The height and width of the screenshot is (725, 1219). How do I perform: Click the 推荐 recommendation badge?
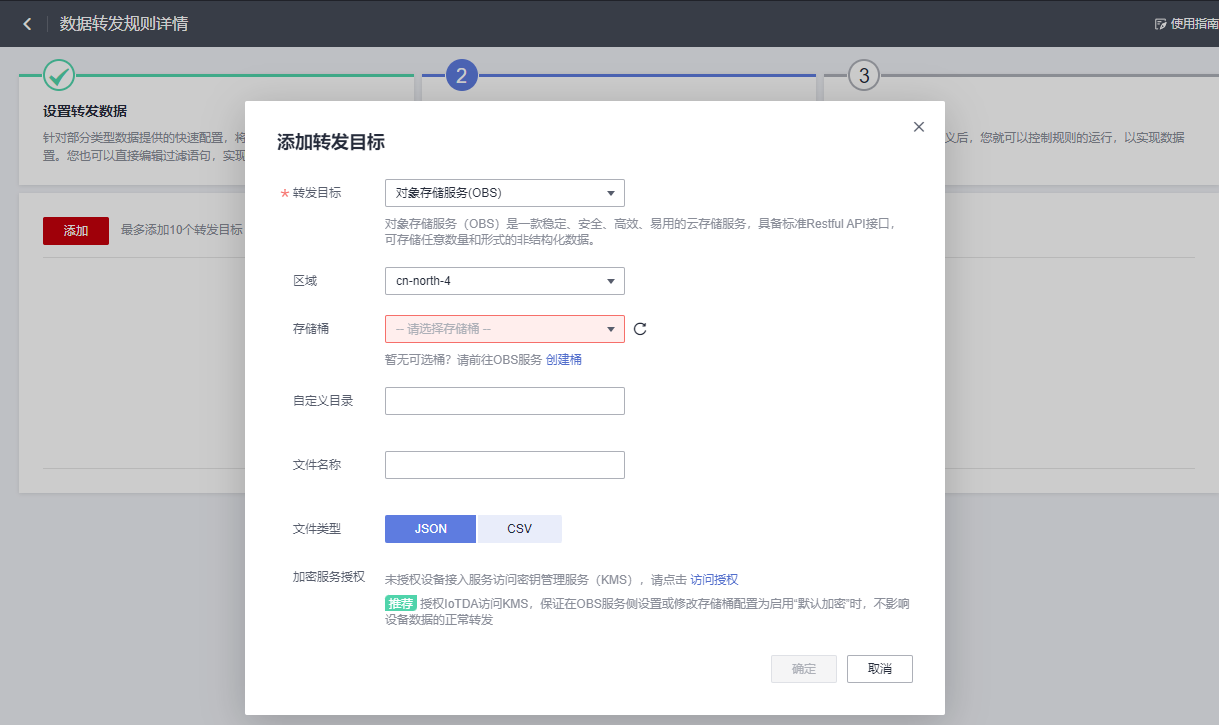[399, 603]
